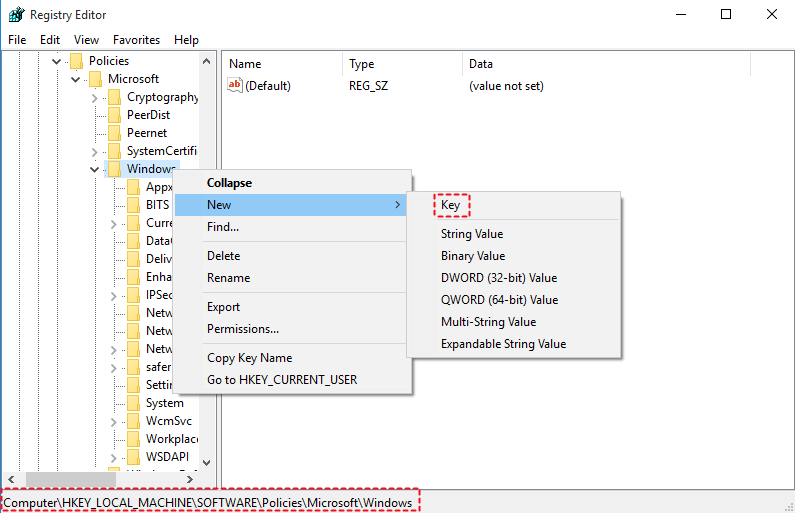
Task: Select the Peernet tree item
Action: [x=147, y=133]
